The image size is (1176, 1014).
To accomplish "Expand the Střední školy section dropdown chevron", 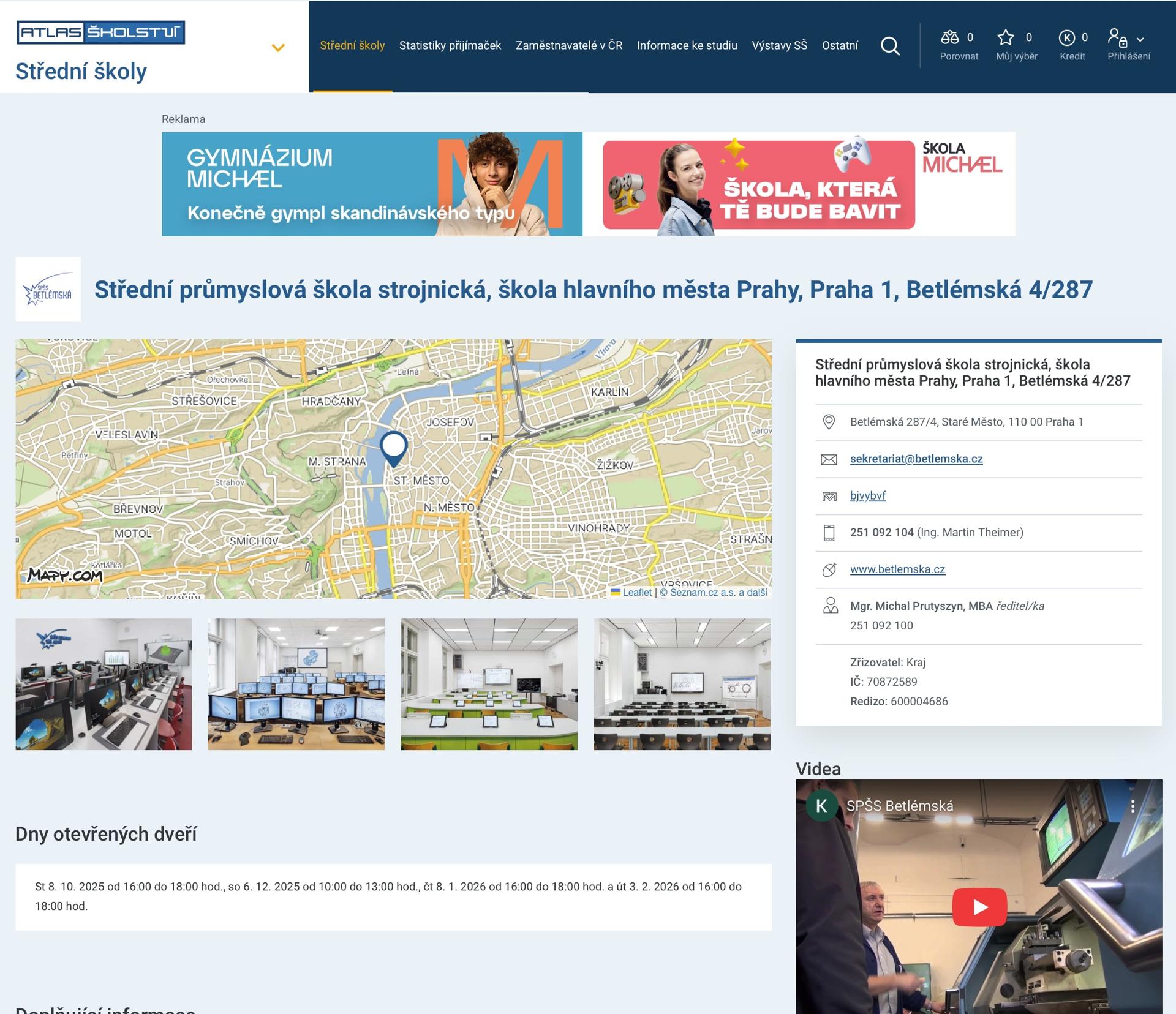I will pos(278,48).
